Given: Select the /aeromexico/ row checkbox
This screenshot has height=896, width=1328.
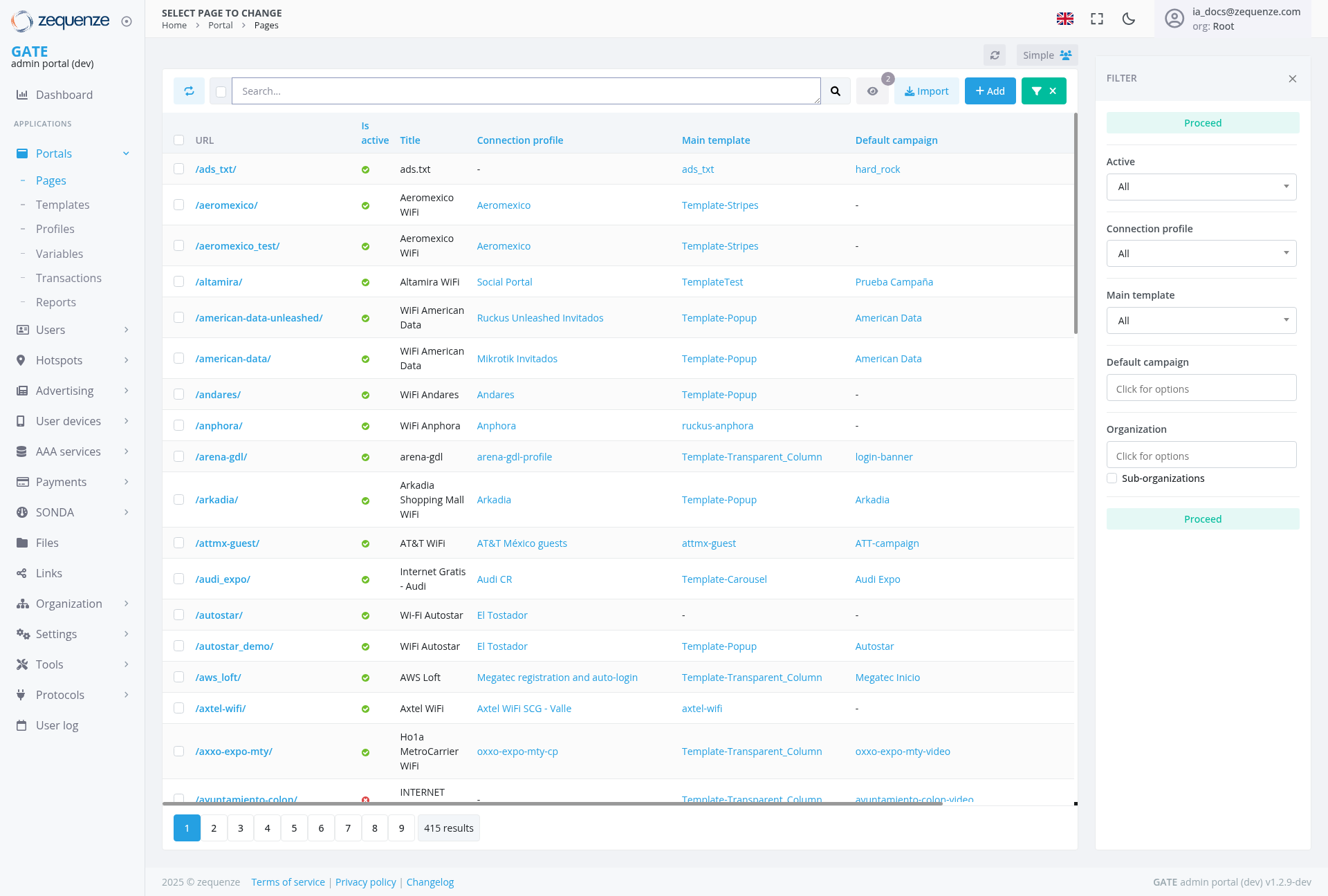Looking at the screenshot, I should (179, 205).
